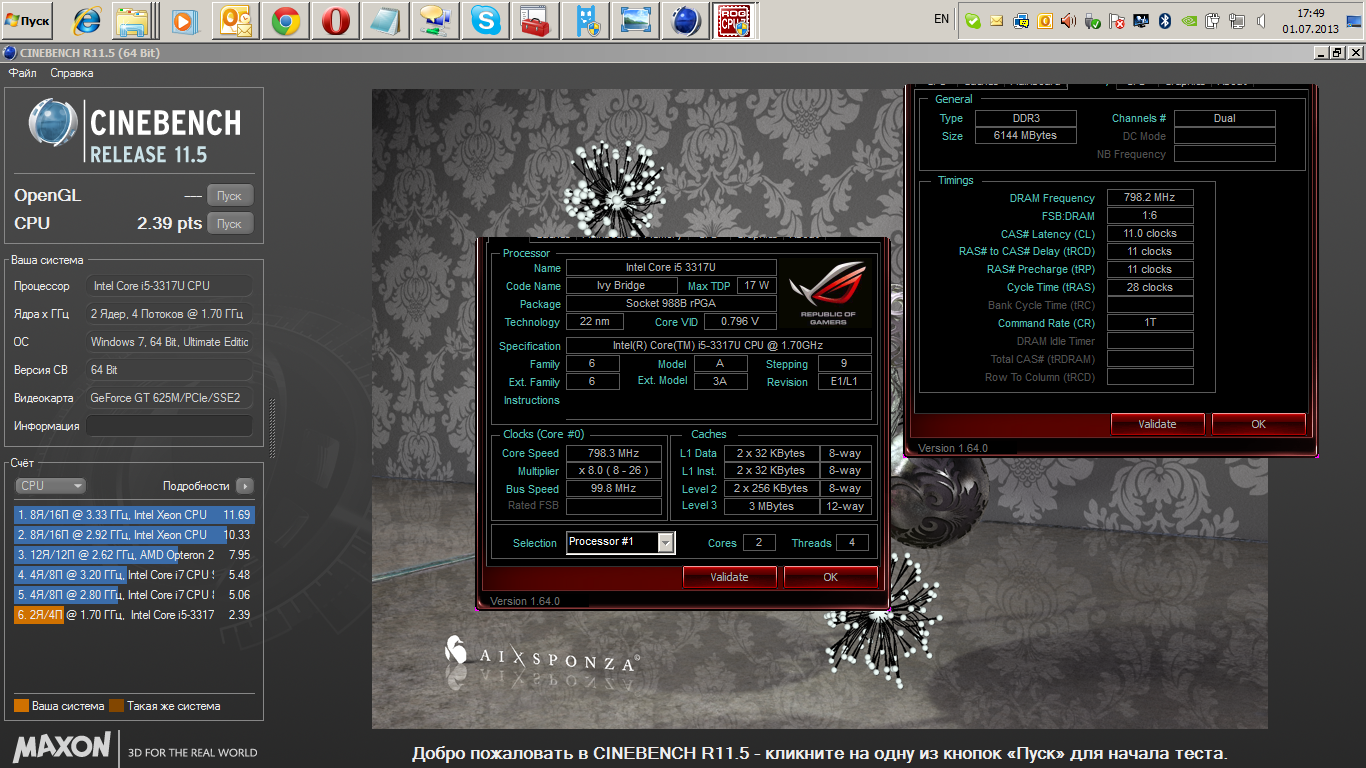Open the Safely Remove Hardware tray icon
Image resolution: width=1366 pixels, height=768 pixels.
click(1093, 20)
